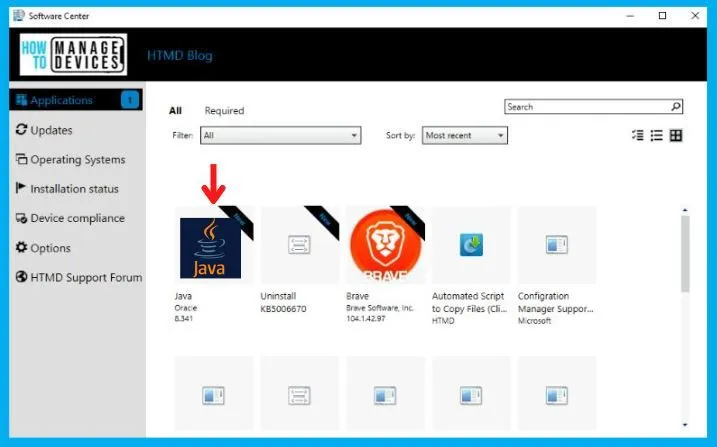Open the Brave browser application icon

click(385, 245)
